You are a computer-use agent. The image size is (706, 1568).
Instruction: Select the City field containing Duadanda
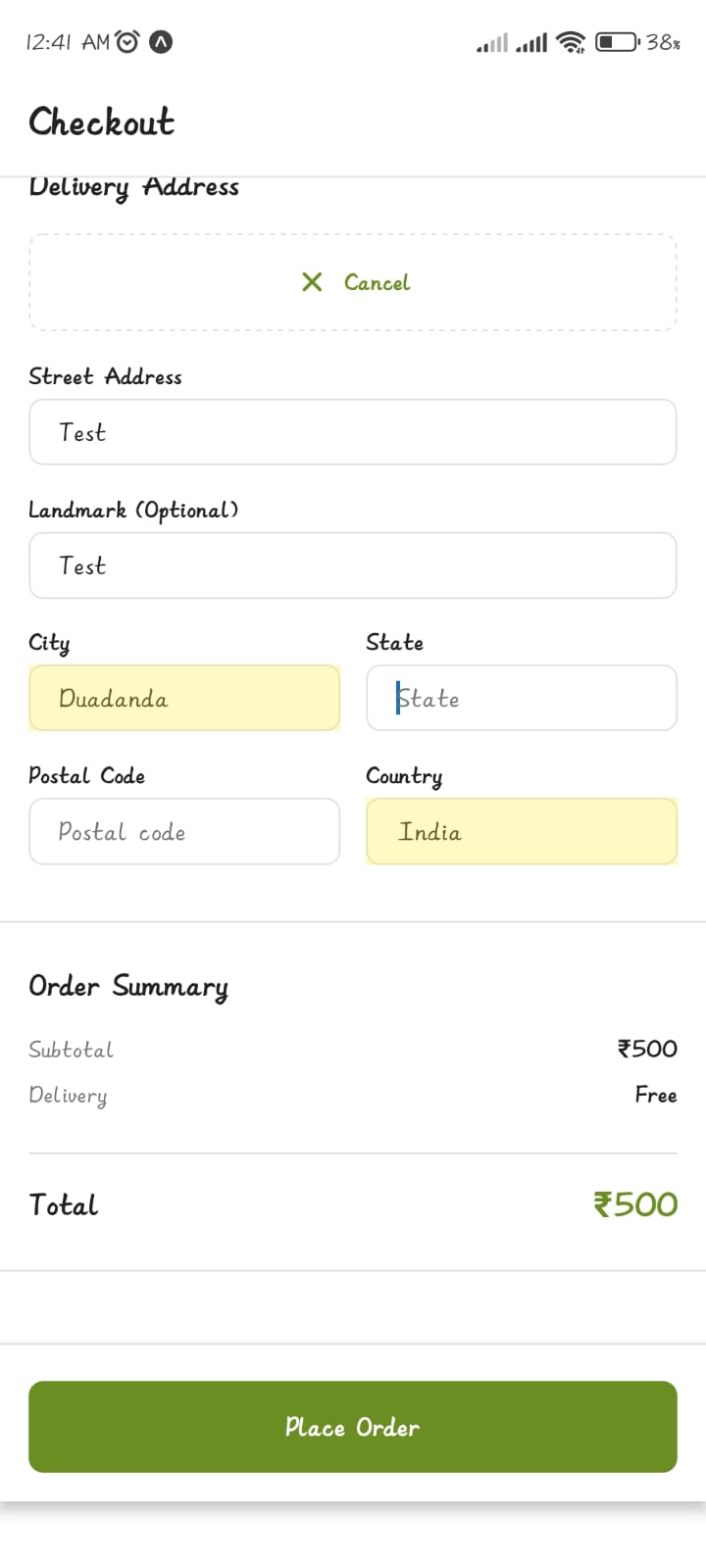[x=184, y=699]
